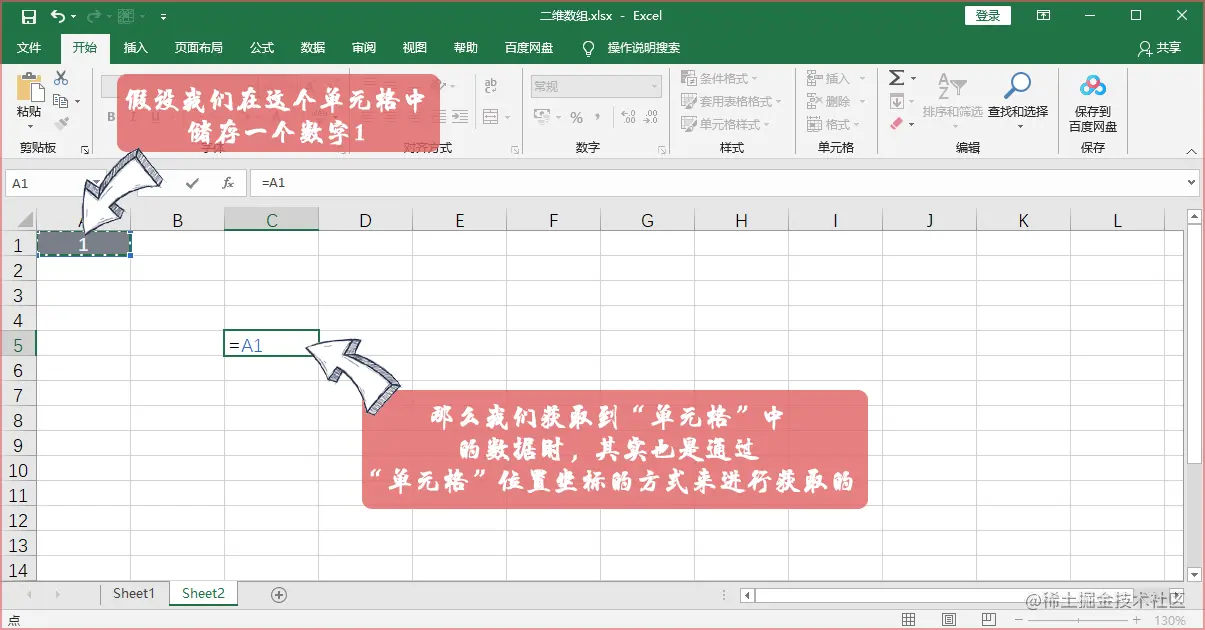Click the Merge and Center icon
Viewport: 1205px width, 630px height.
click(490, 117)
